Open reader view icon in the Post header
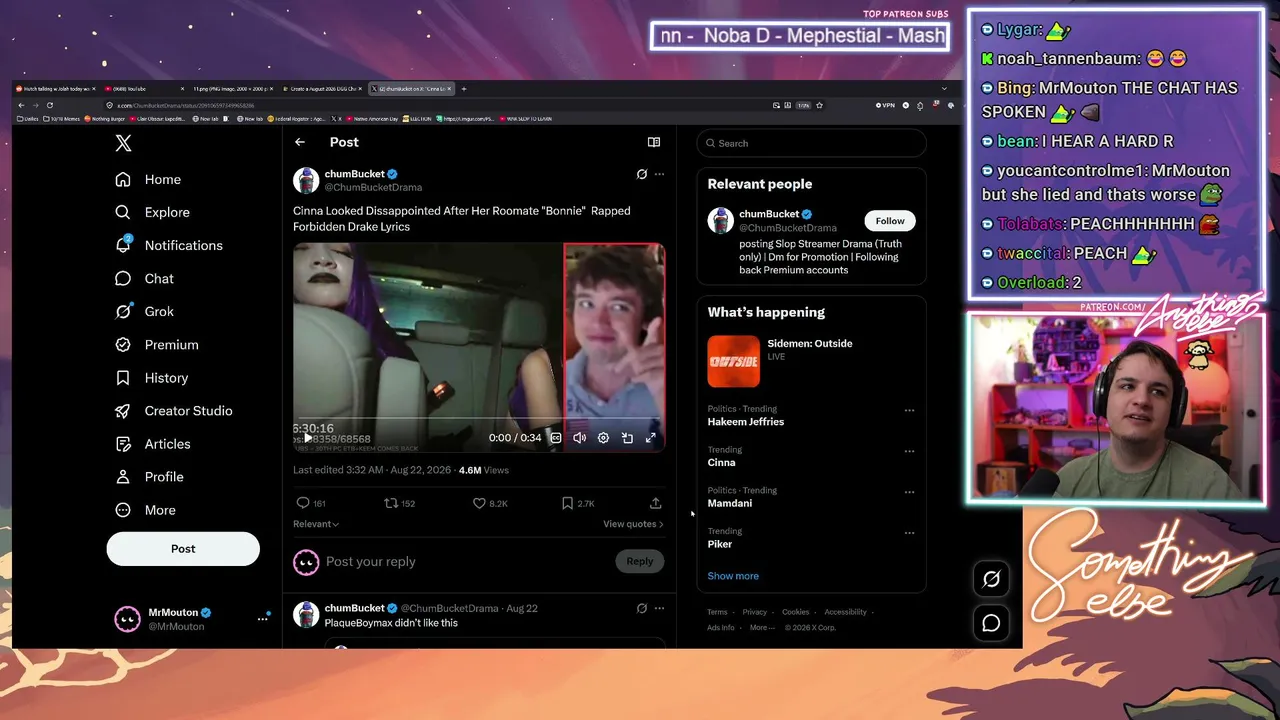This screenshot has height=720, width=1280. pos(654,142)
